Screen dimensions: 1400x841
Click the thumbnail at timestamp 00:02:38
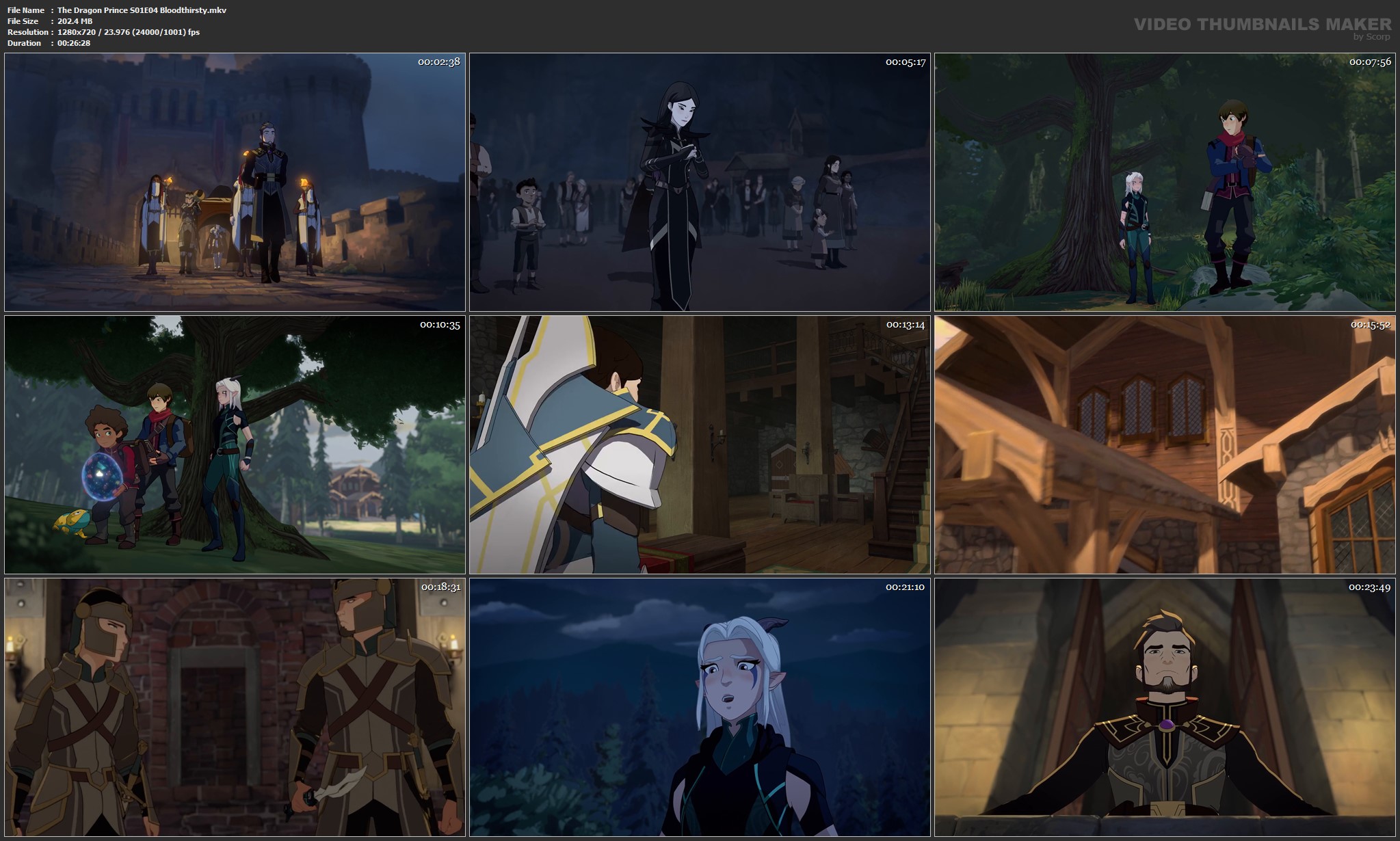tap(235, 182)
